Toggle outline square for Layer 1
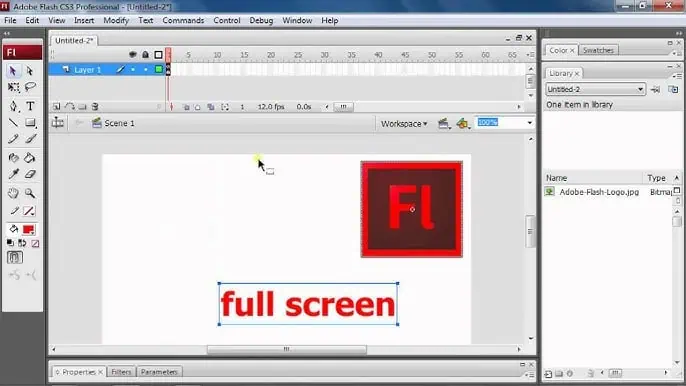 158,69
